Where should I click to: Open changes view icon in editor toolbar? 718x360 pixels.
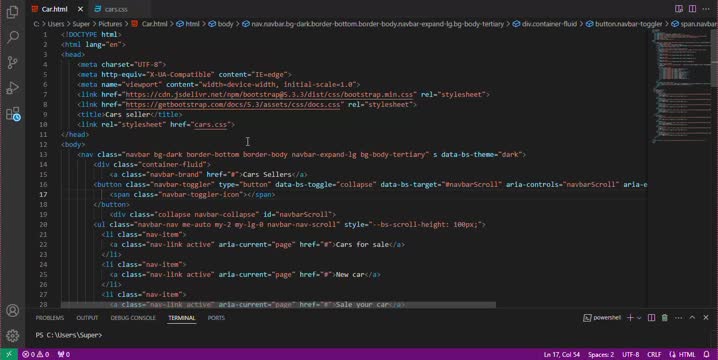point(679,9)
